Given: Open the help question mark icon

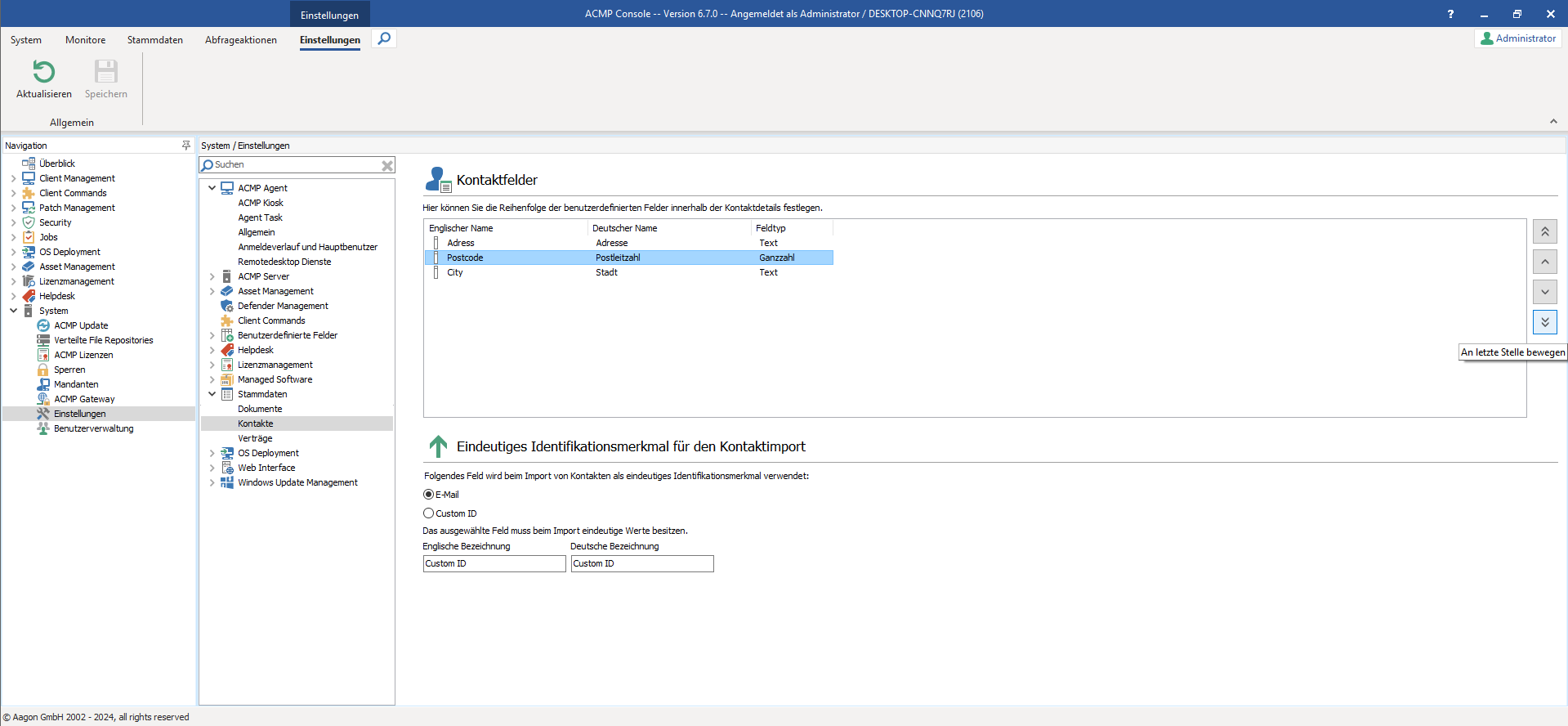Looking at the screenshot, I should tap(1450, 14).
